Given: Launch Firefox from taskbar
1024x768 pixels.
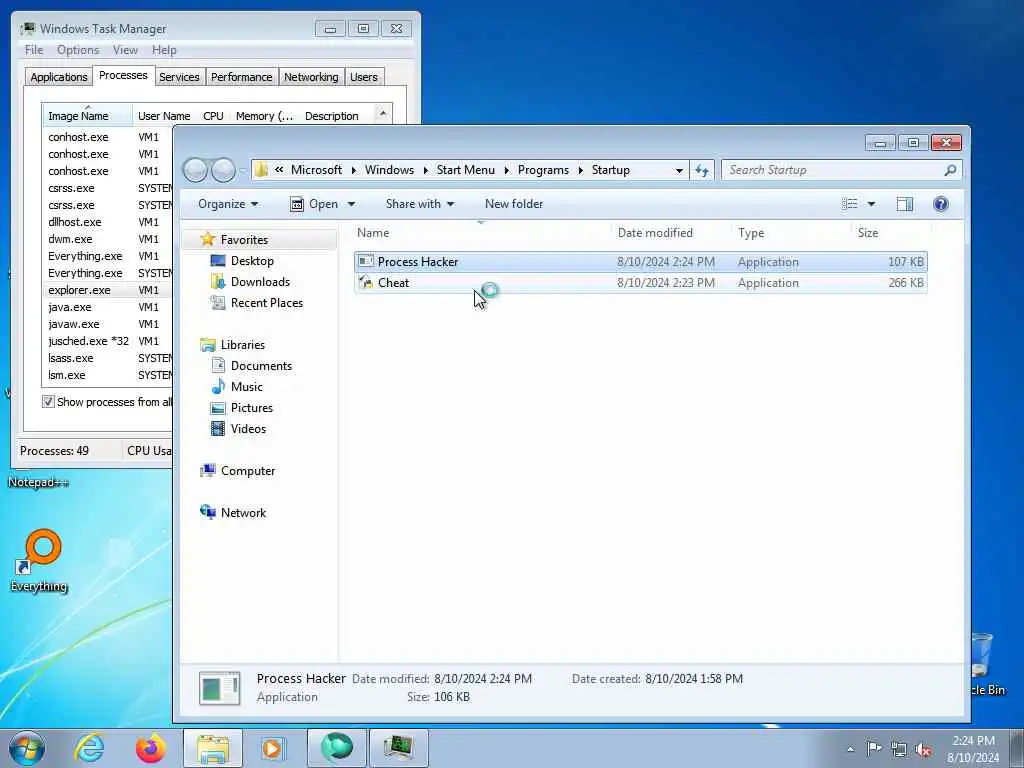Looking at the screenshot, I should click(150, 748).
